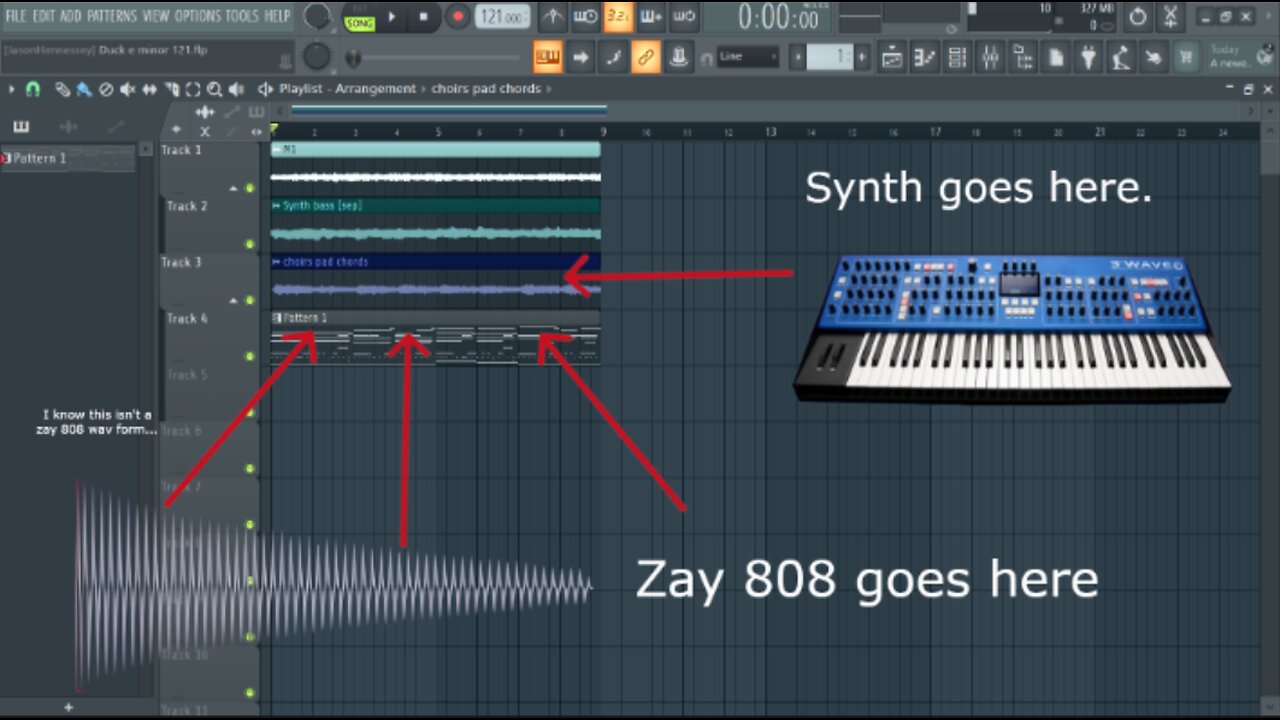Toggle the blend/overdub recording icon
This screenshot has height=720, width=1280.
point(651,17)
